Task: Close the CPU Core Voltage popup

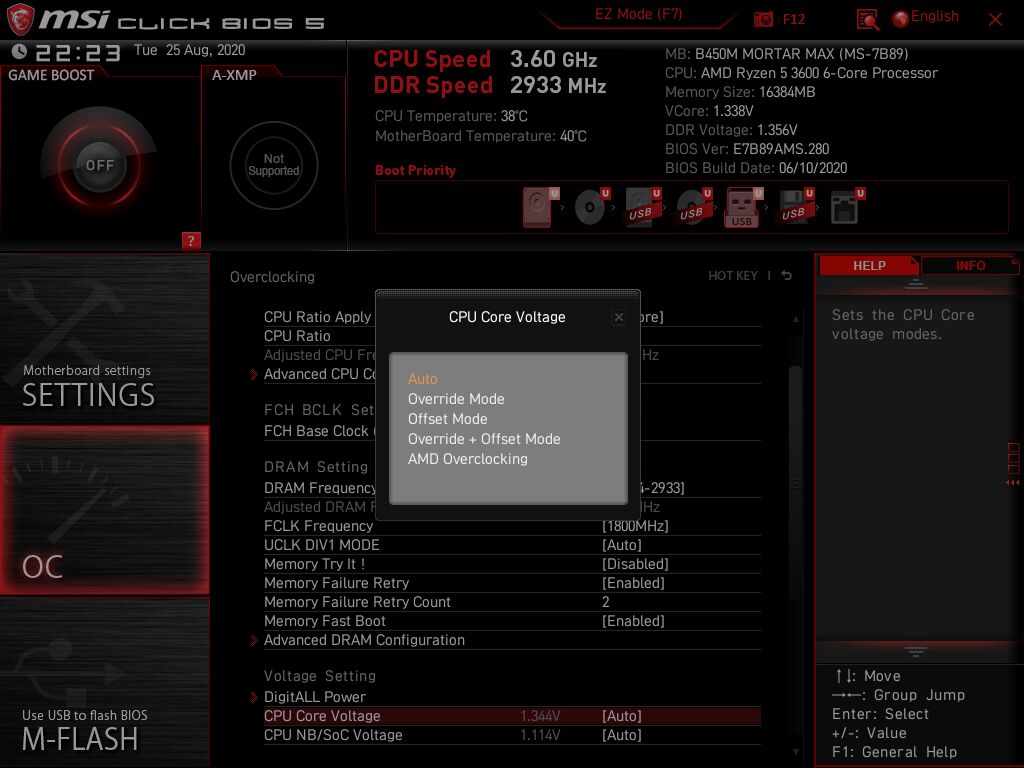Action: click(x=618, y=317)
